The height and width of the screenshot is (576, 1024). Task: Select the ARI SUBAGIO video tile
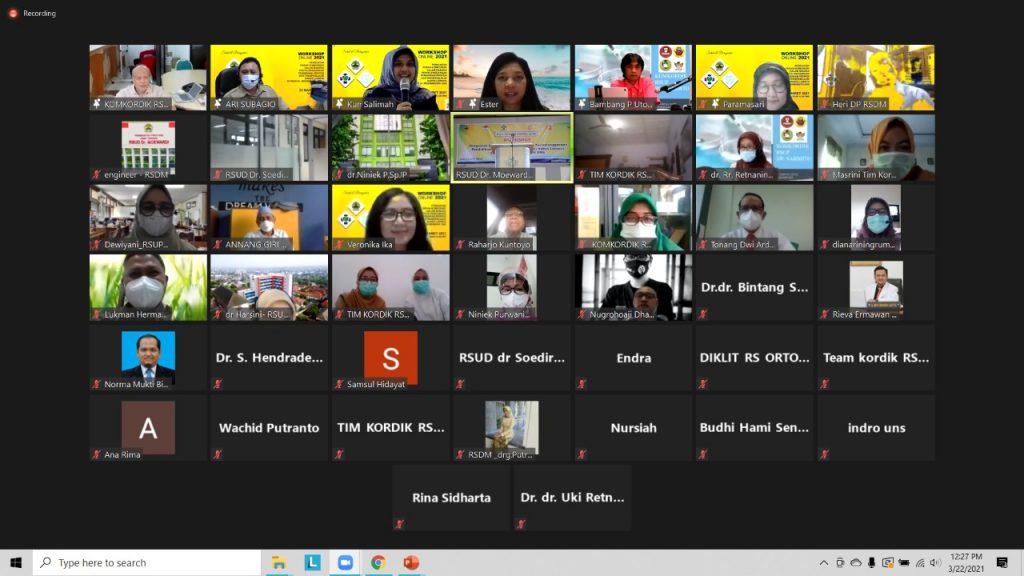tap(269, 77)
